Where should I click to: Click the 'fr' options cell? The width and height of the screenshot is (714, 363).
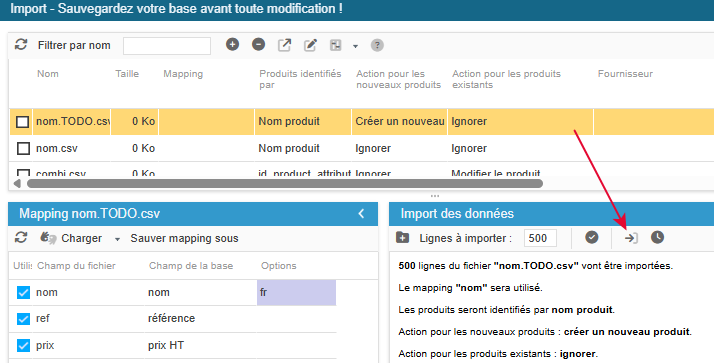click(296, 292)
